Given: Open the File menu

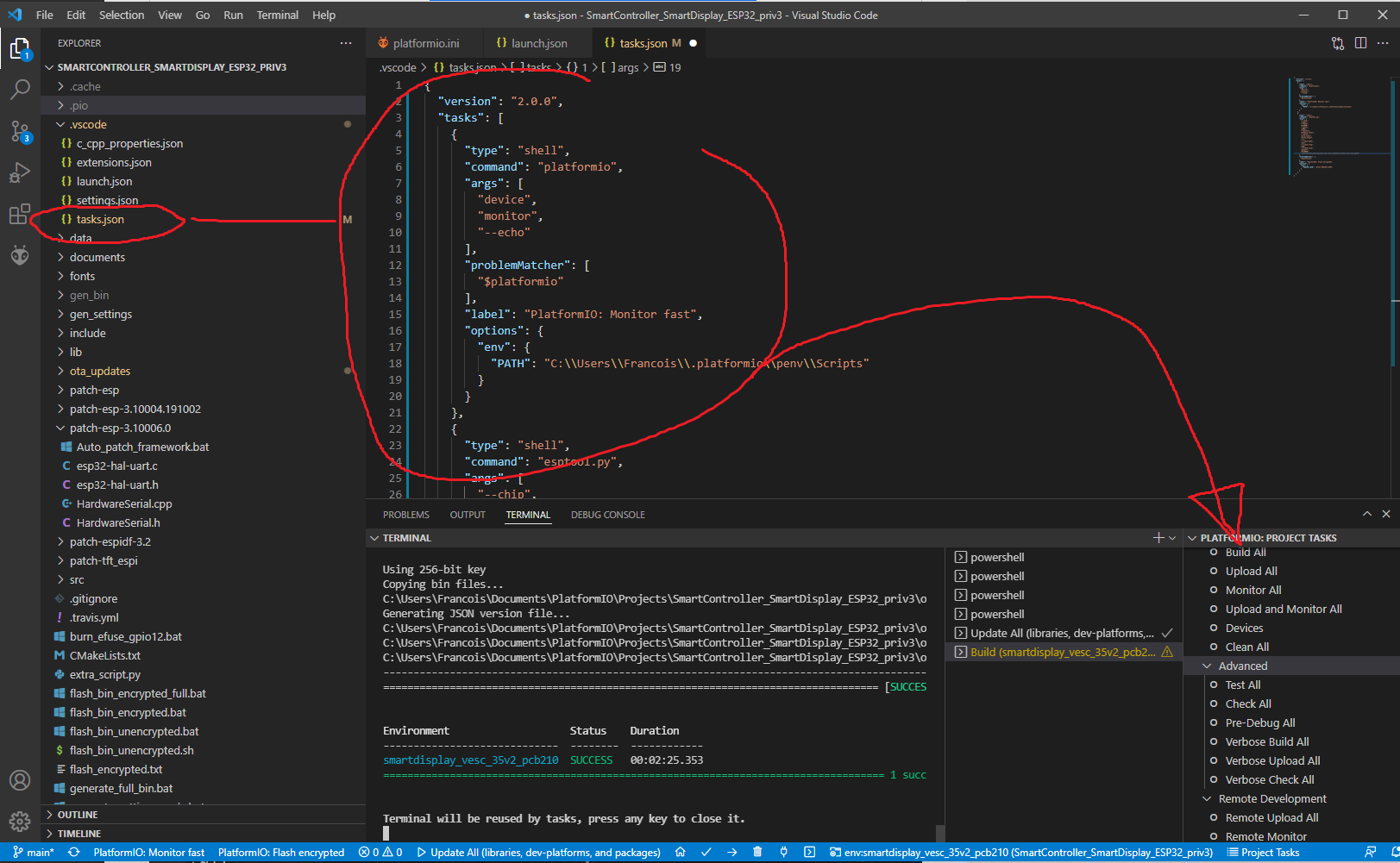Looking at the screenshot, I should tap(45, 15).
